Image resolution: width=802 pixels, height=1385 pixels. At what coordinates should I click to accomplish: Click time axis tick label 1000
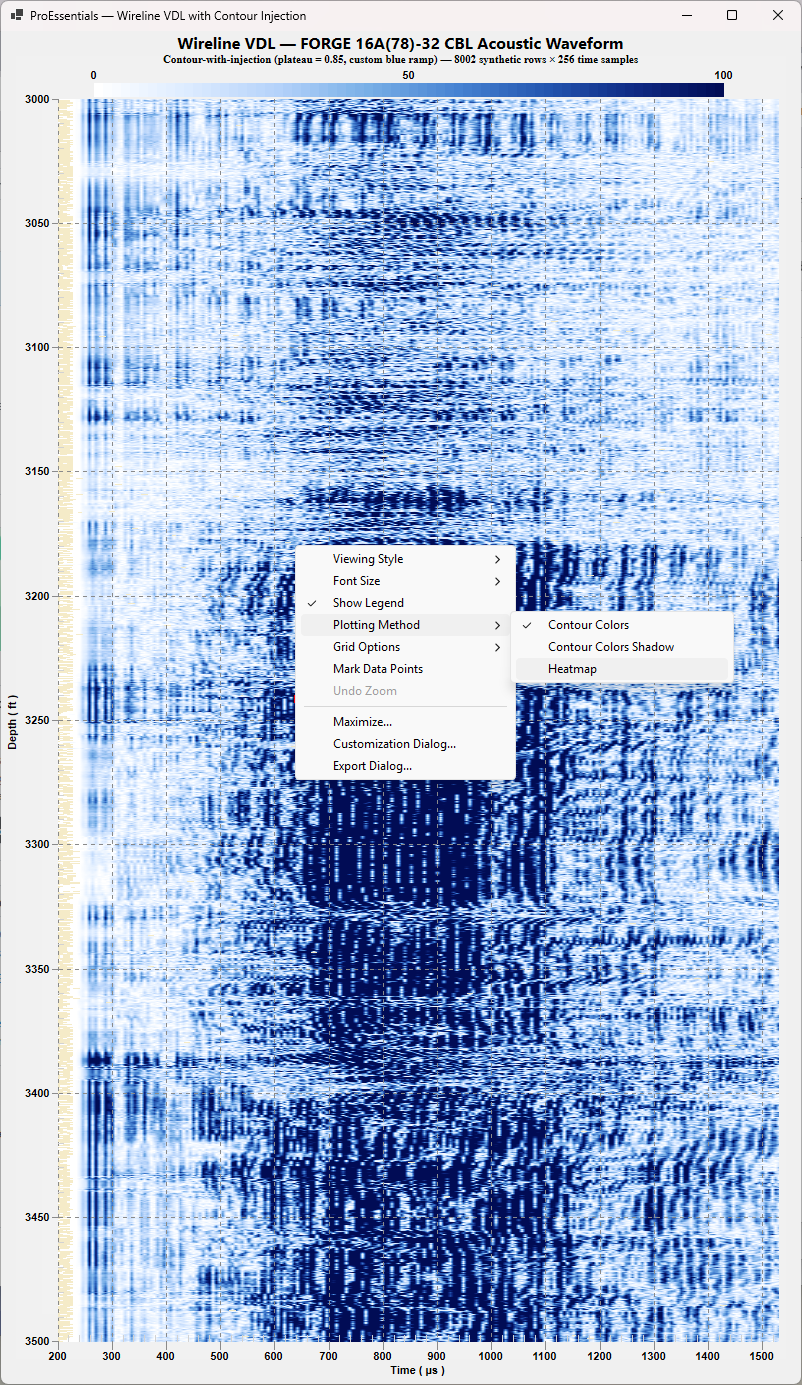[491, 1356]
